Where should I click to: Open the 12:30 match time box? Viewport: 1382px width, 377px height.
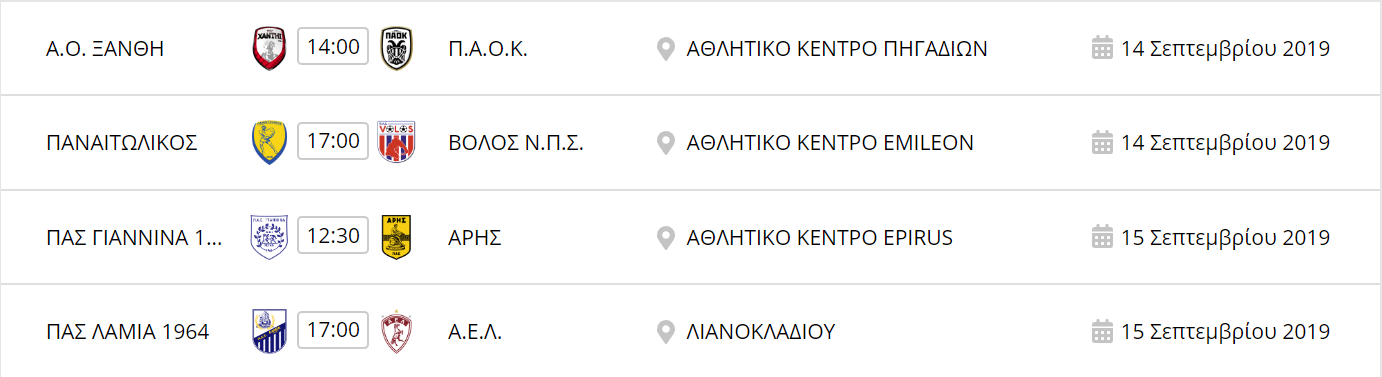(x=333, y=236)
